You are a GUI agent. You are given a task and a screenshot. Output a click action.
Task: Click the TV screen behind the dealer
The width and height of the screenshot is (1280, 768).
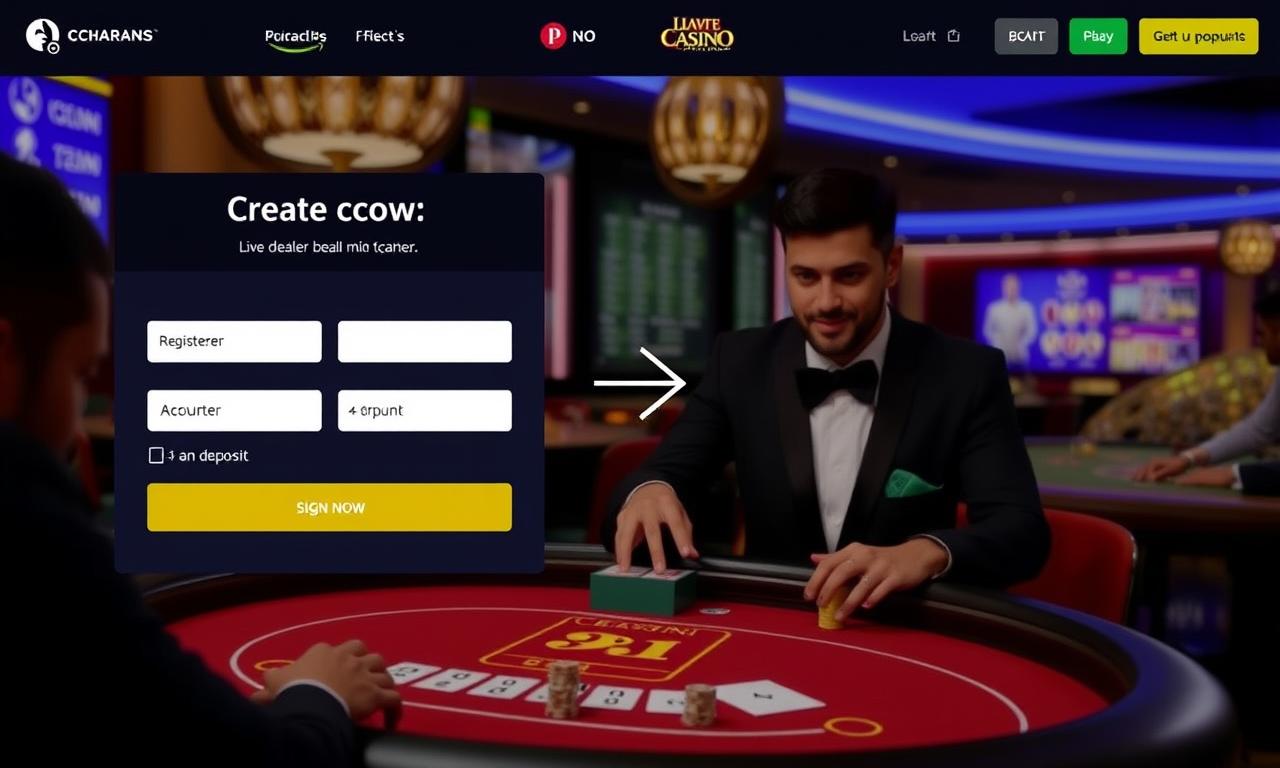(1088, 320)
